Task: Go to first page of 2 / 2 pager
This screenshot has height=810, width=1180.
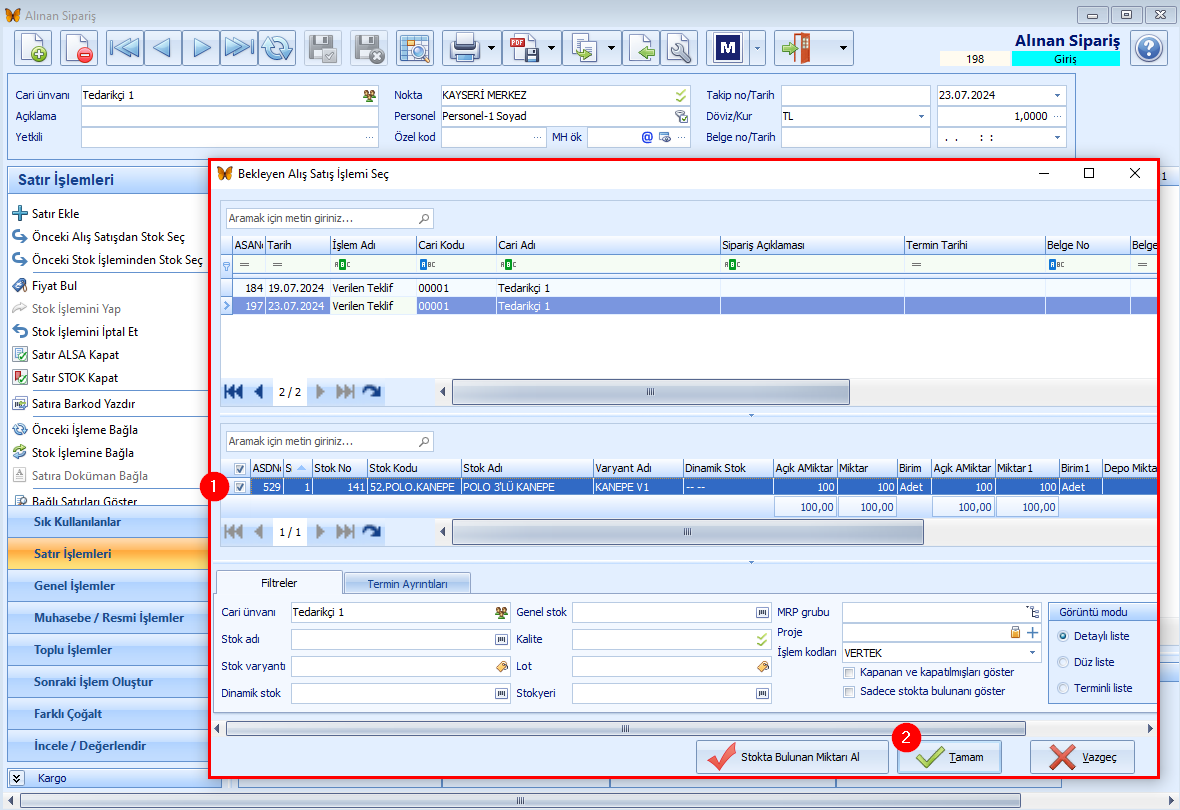Action: pos(233,391)
